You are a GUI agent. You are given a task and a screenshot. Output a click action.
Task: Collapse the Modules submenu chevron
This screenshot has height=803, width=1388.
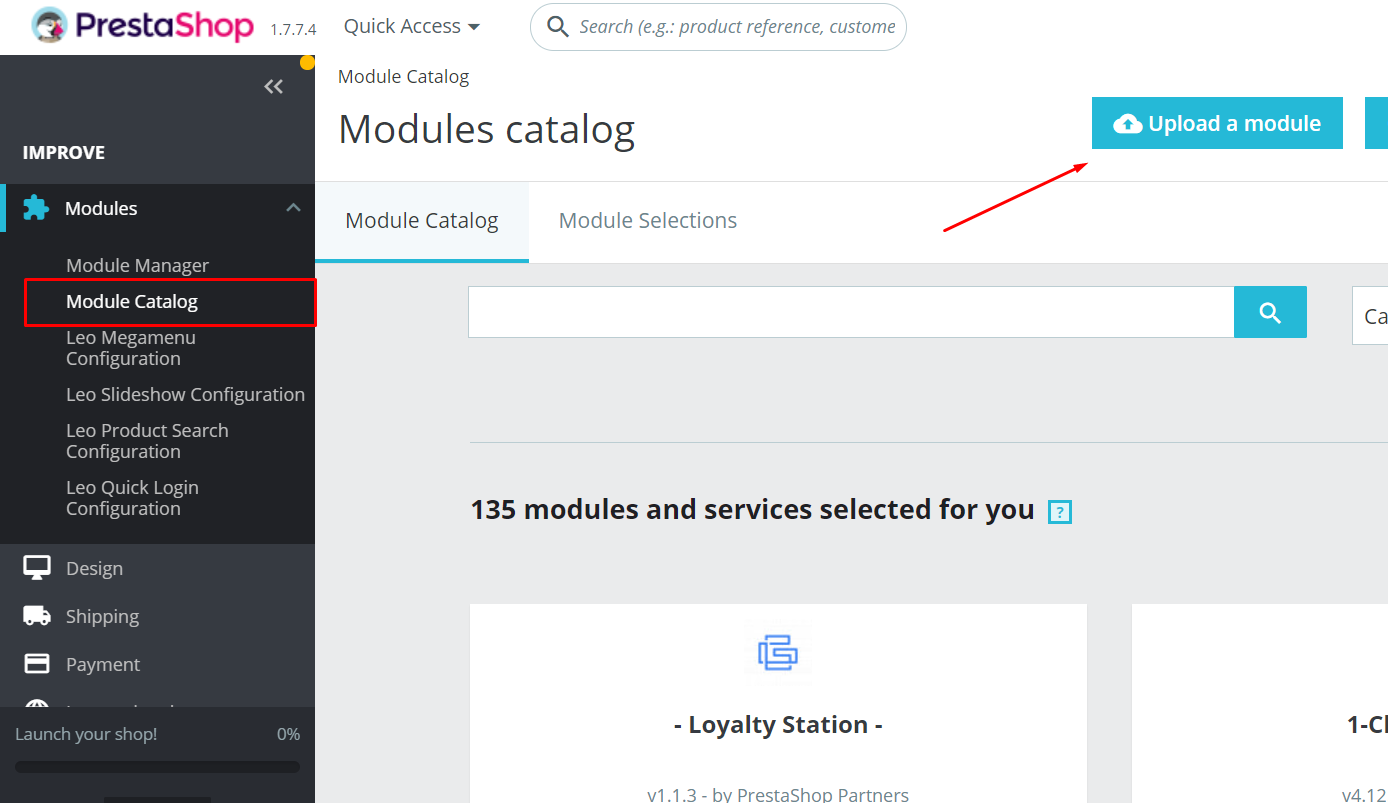coord(292,207)
